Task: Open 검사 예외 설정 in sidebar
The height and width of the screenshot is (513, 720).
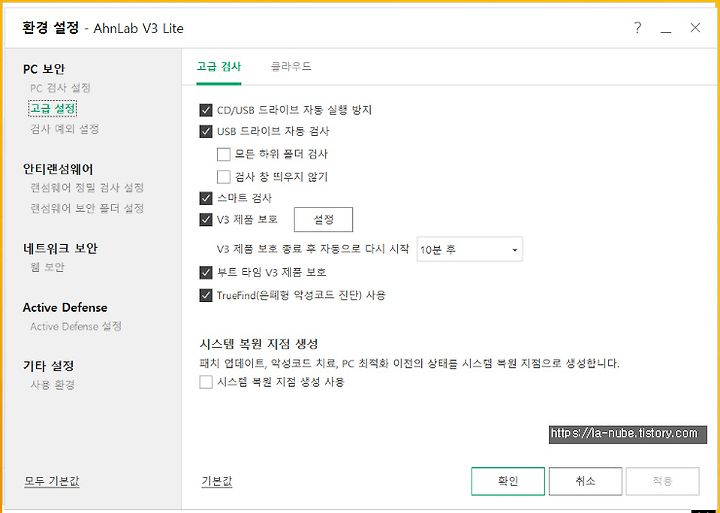Action: [x=64, y=129]
